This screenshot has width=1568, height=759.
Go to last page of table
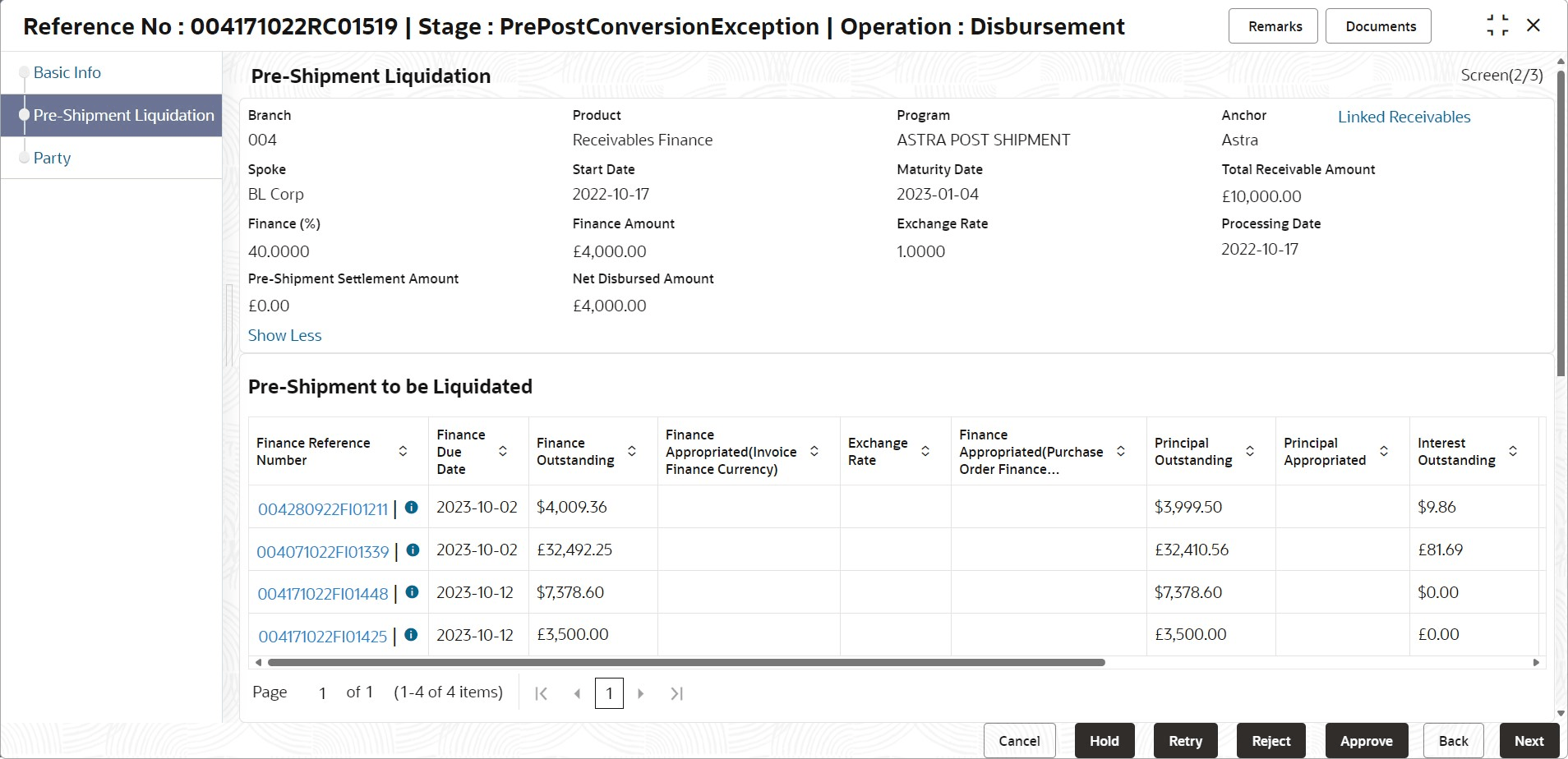click(676, 693)
